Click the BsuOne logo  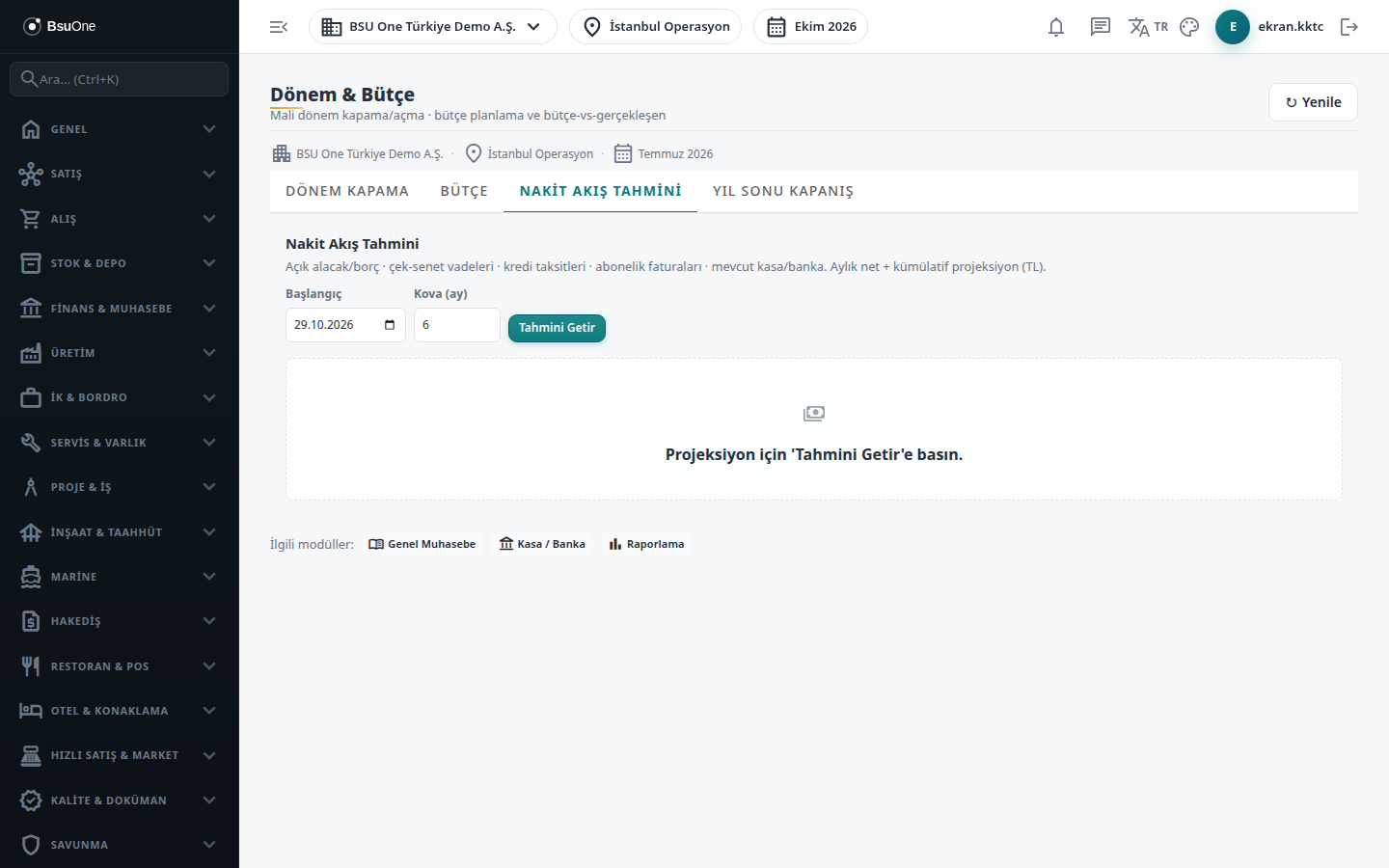(60, 26)
